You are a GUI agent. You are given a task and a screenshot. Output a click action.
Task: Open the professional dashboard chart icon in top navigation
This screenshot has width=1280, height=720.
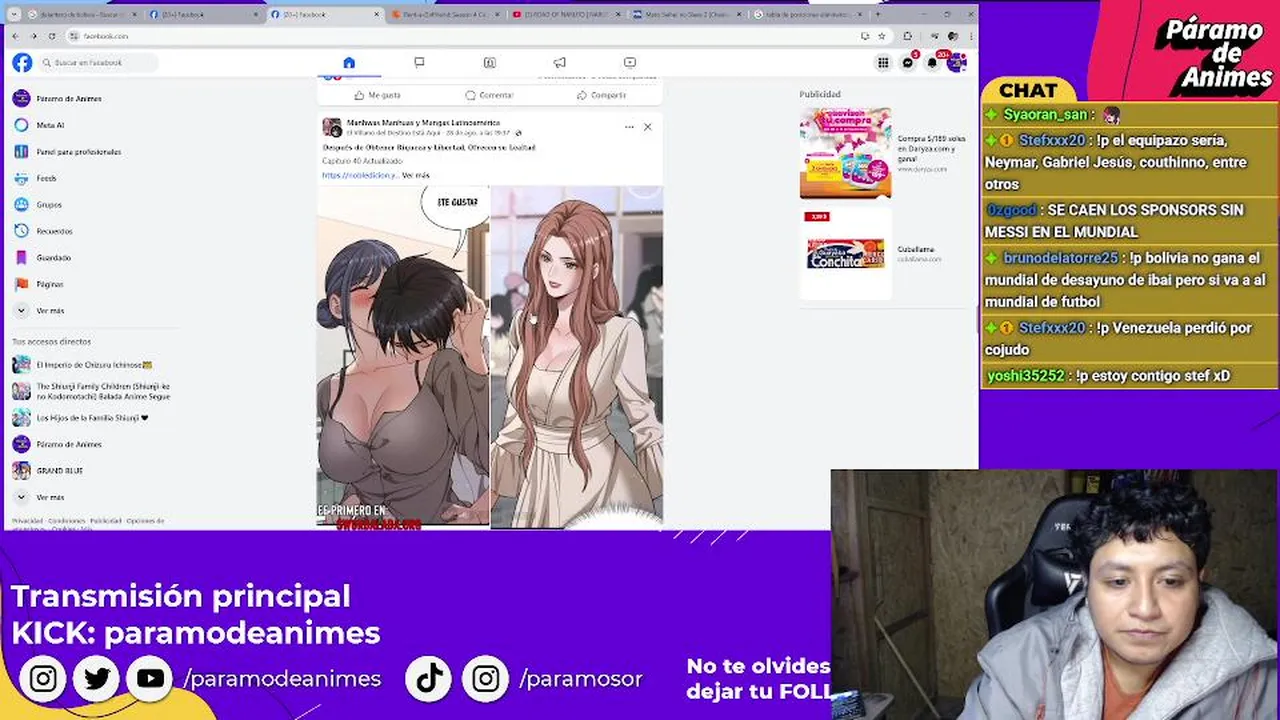click(489, 62)
